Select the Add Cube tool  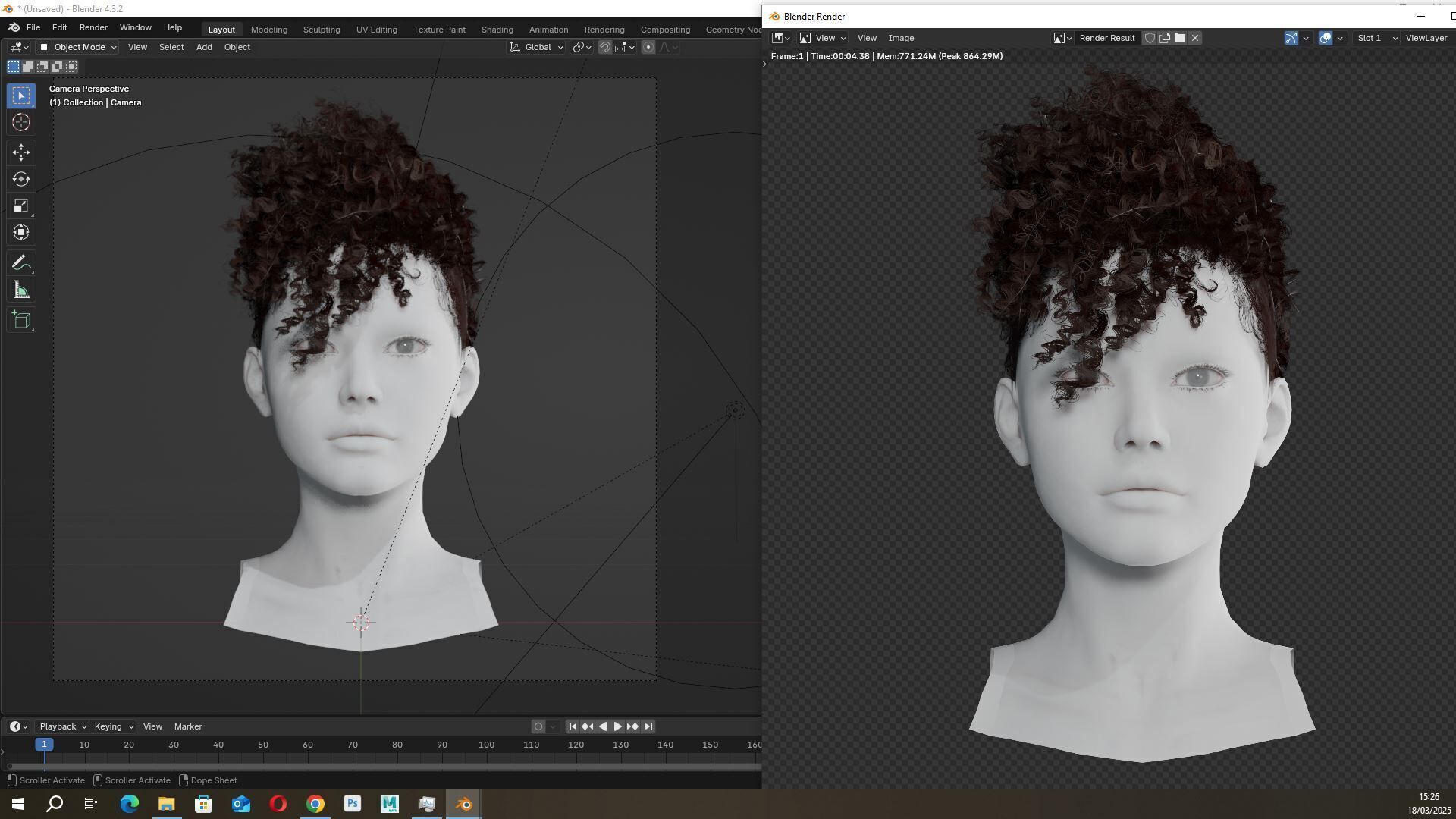coord(21,320)
